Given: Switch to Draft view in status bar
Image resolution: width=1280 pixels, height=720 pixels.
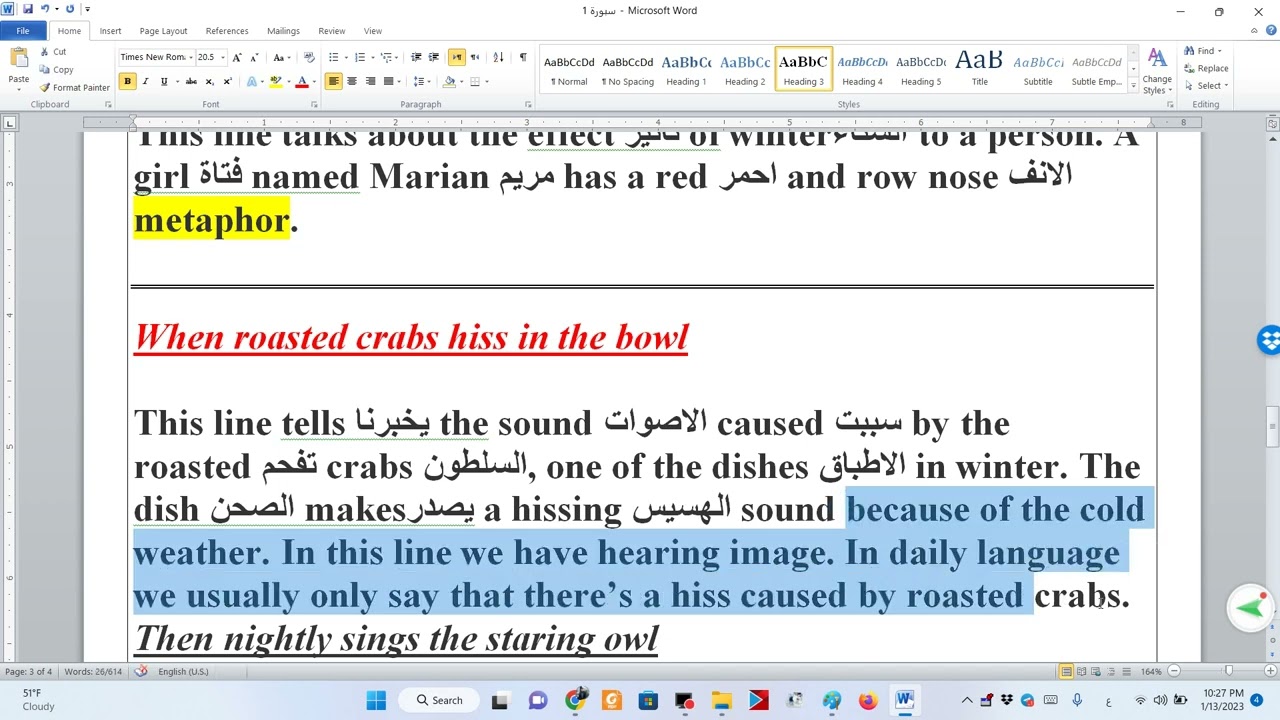Looking at the screenshot, I should (x=1125, y=672).
